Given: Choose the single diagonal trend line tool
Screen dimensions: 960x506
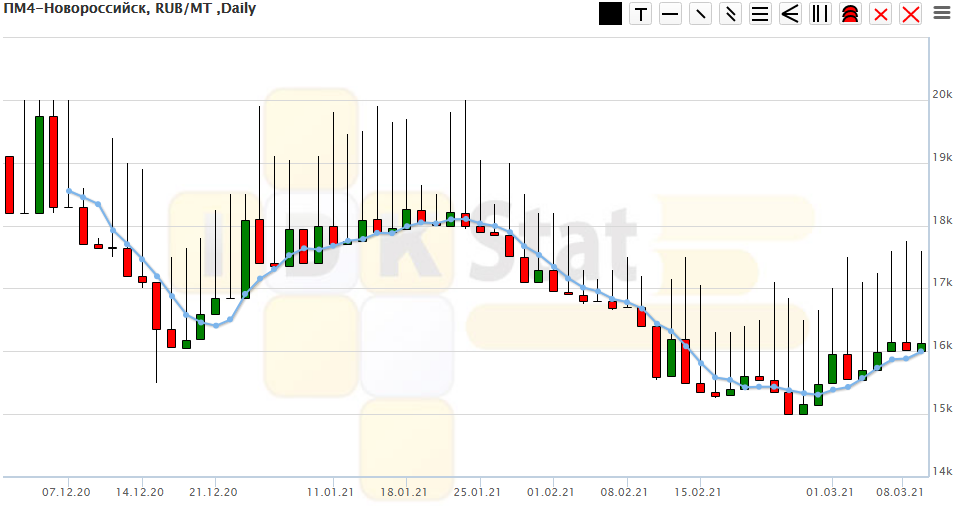Looking at the screenshot, I should tap(700, 14).
